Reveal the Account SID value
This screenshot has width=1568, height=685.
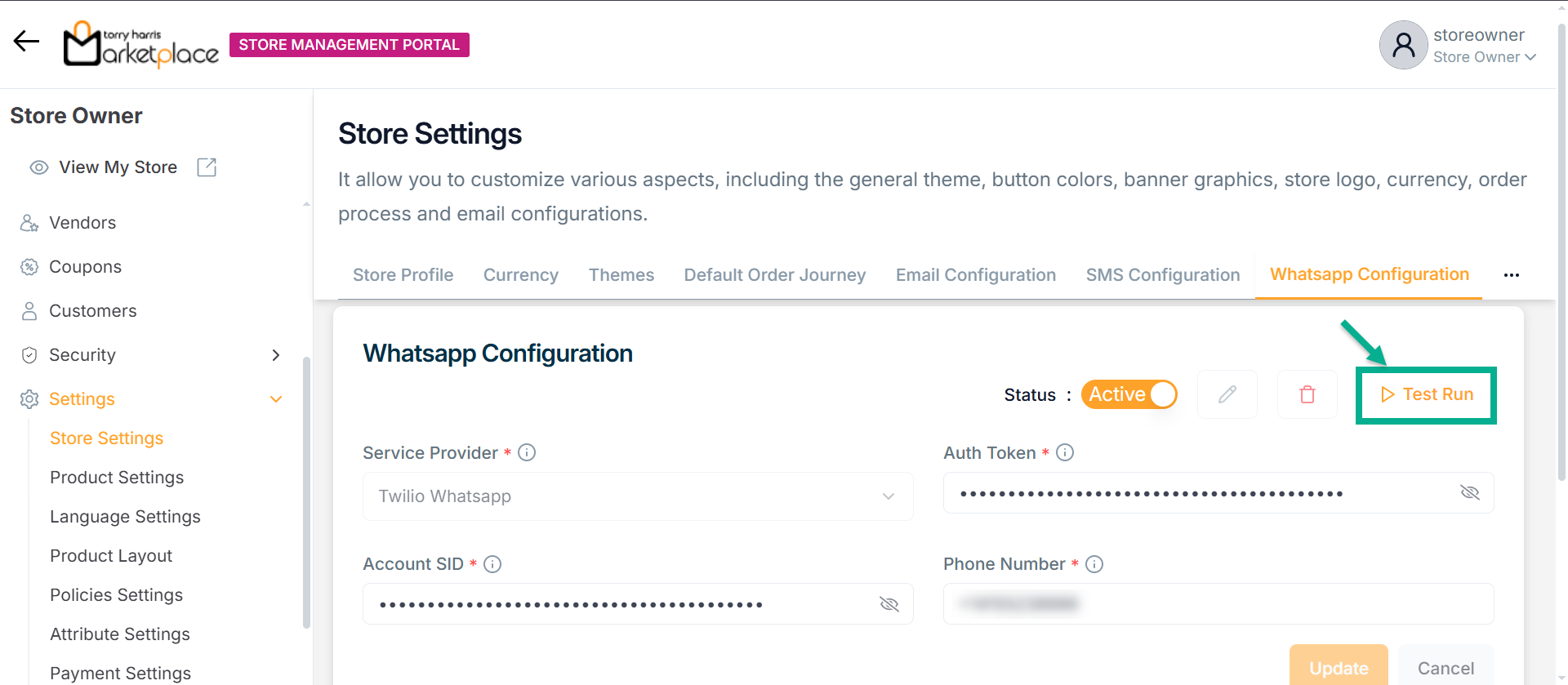889,604
